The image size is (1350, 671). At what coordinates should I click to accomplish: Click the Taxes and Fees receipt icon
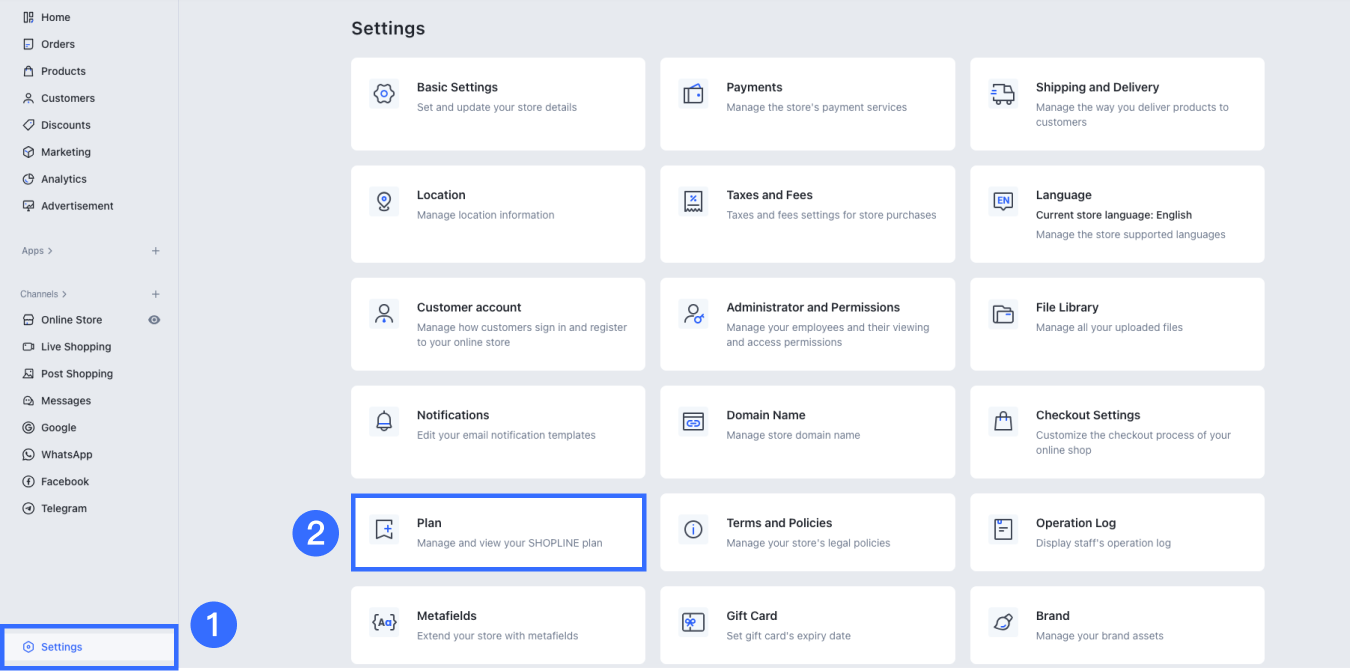tap(693, 201)
